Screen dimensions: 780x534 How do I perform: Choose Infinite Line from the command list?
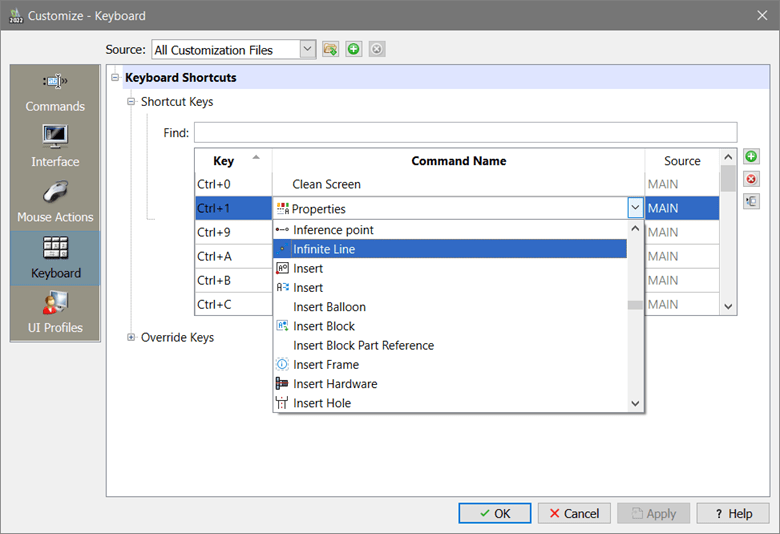pyautogui.click(x=450, y=249)
